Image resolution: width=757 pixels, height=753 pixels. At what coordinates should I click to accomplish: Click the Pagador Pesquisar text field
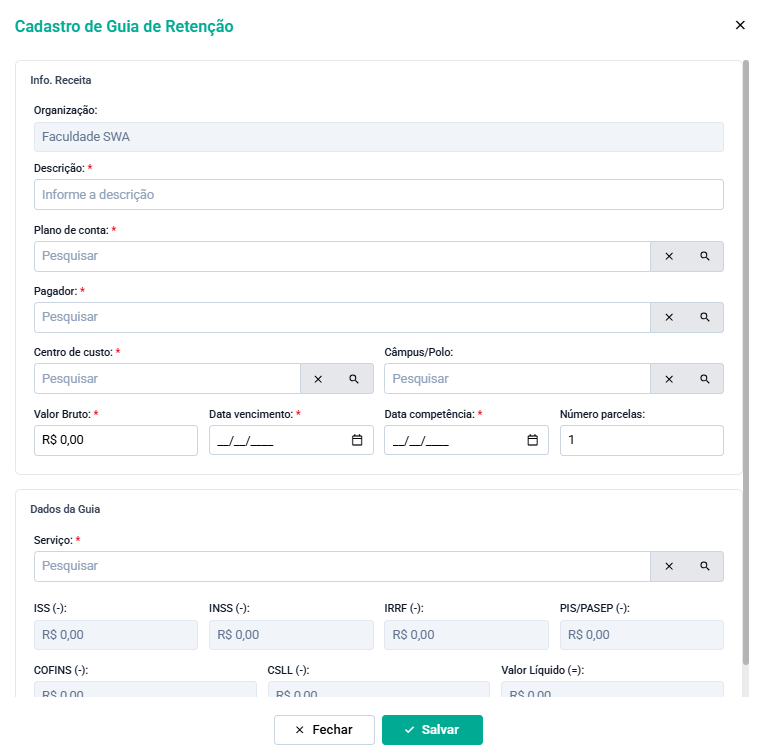(342, 317)
